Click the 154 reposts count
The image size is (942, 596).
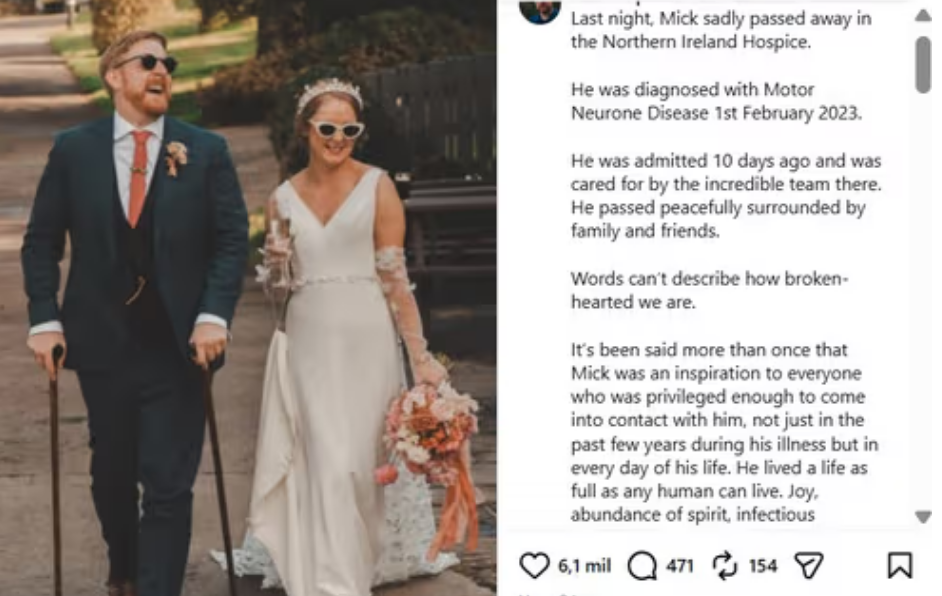tap(763, 566)
